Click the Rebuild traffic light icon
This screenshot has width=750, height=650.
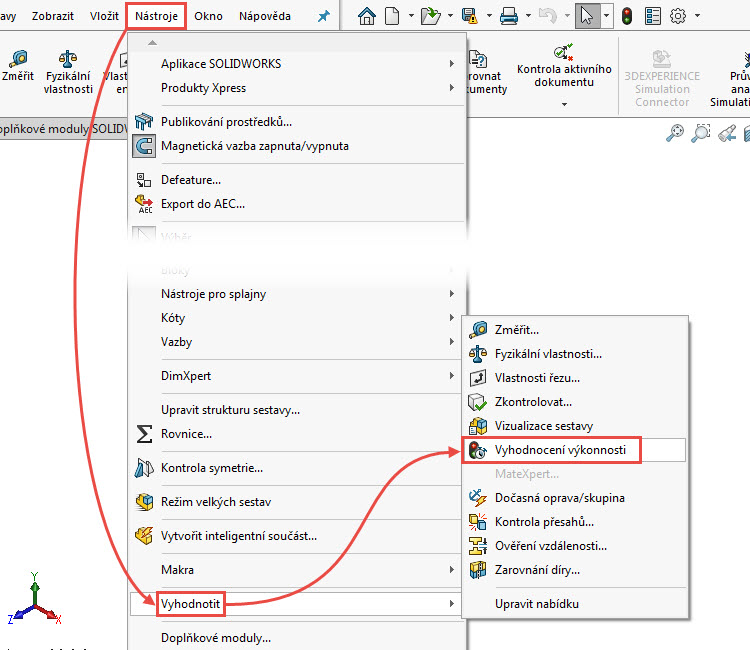[627, 16]
